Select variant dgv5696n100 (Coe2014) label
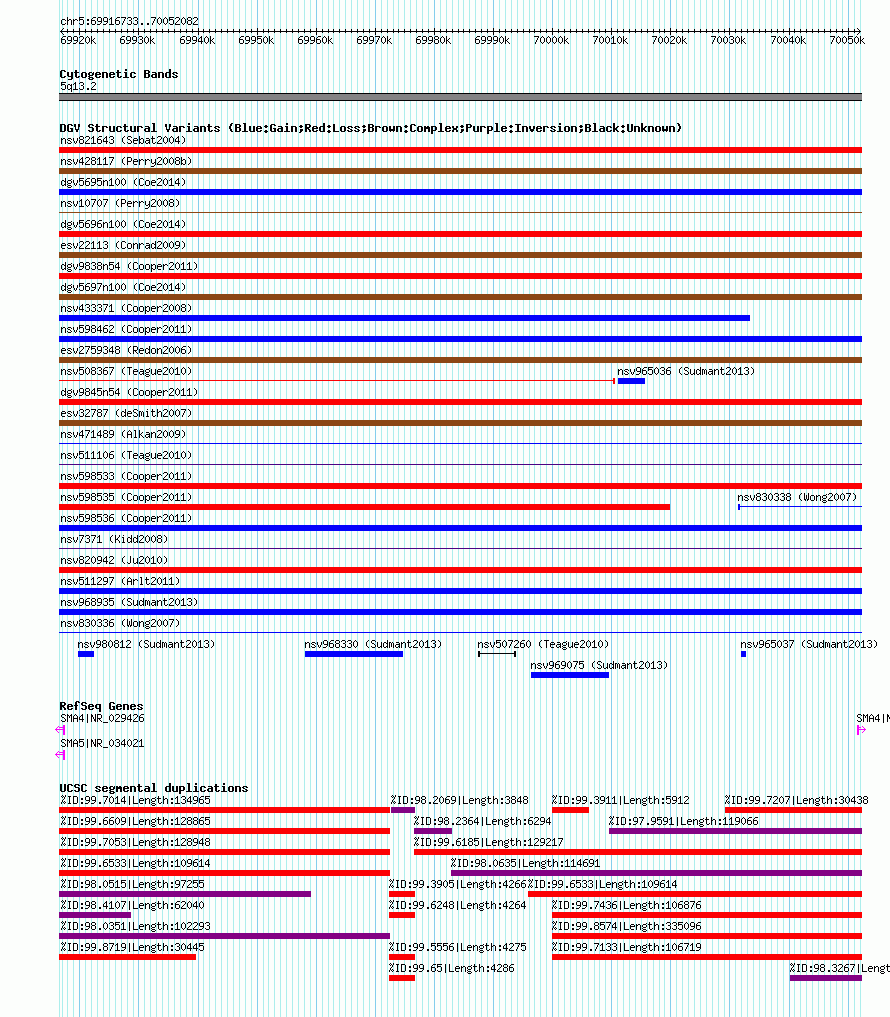 123,224
